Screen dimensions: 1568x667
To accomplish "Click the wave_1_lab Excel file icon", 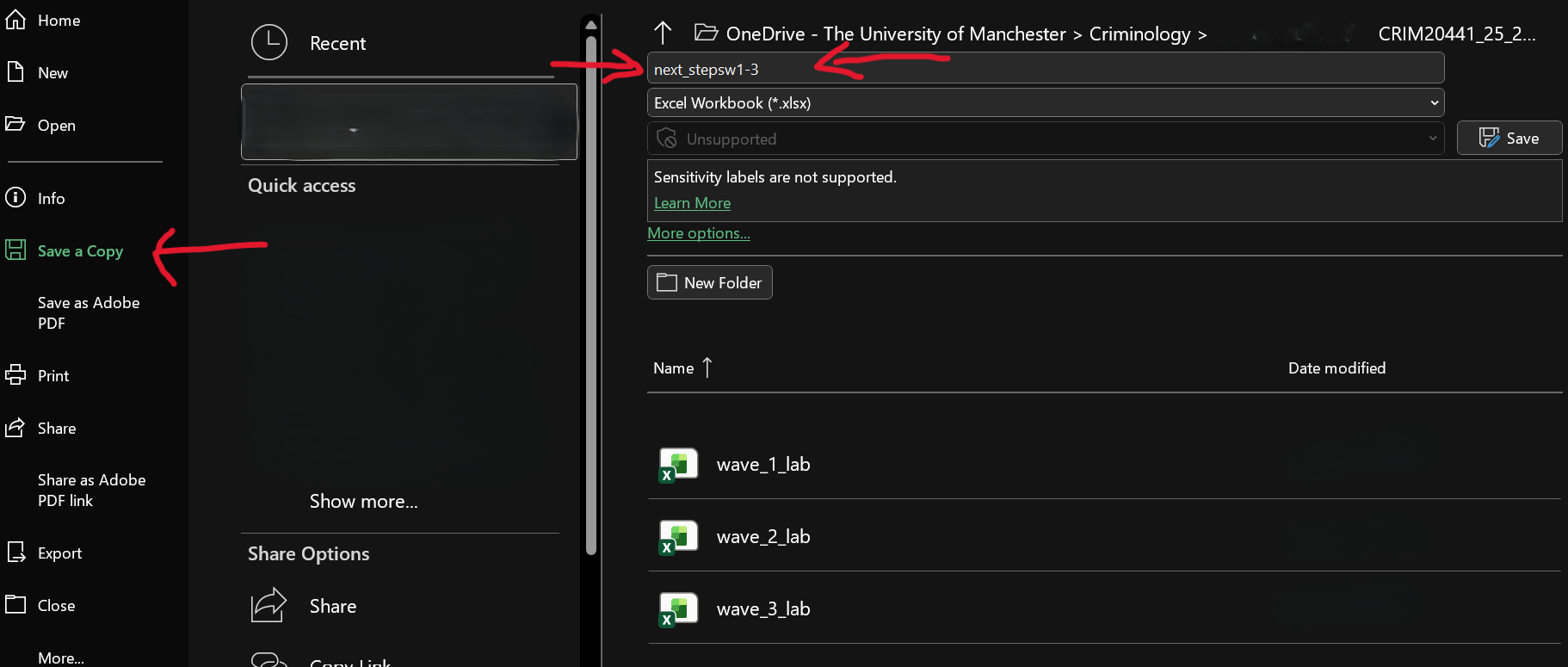I will click(677, 465).
